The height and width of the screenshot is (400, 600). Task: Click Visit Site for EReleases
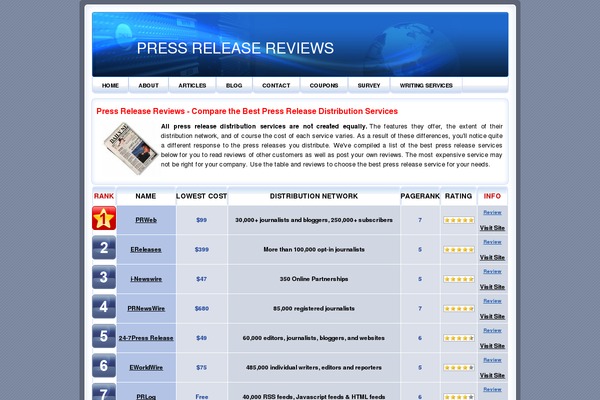(492, 257)
